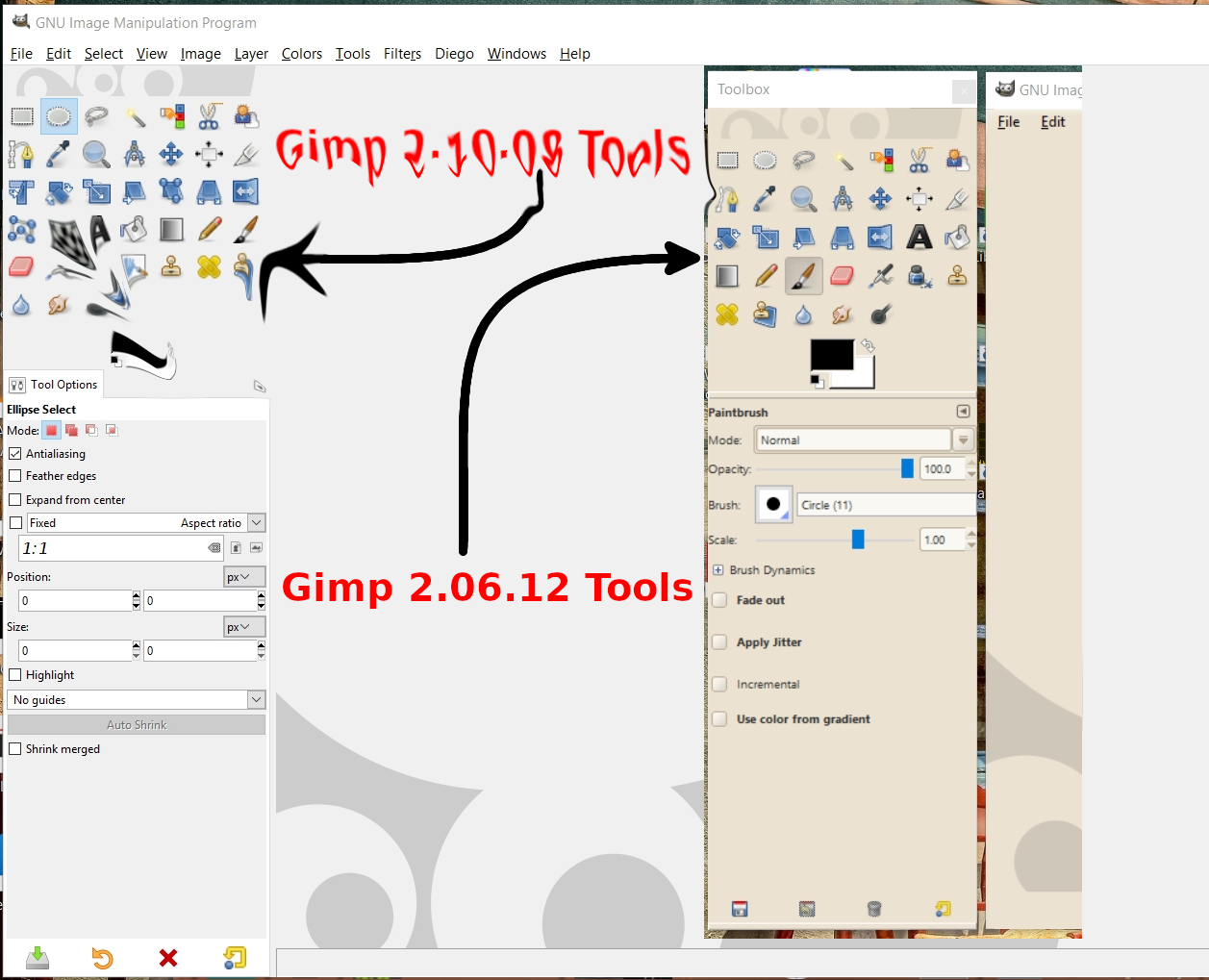Select Heal tool in left 2.10 toolbox
1209x980 pixels.
coord(209,267)
